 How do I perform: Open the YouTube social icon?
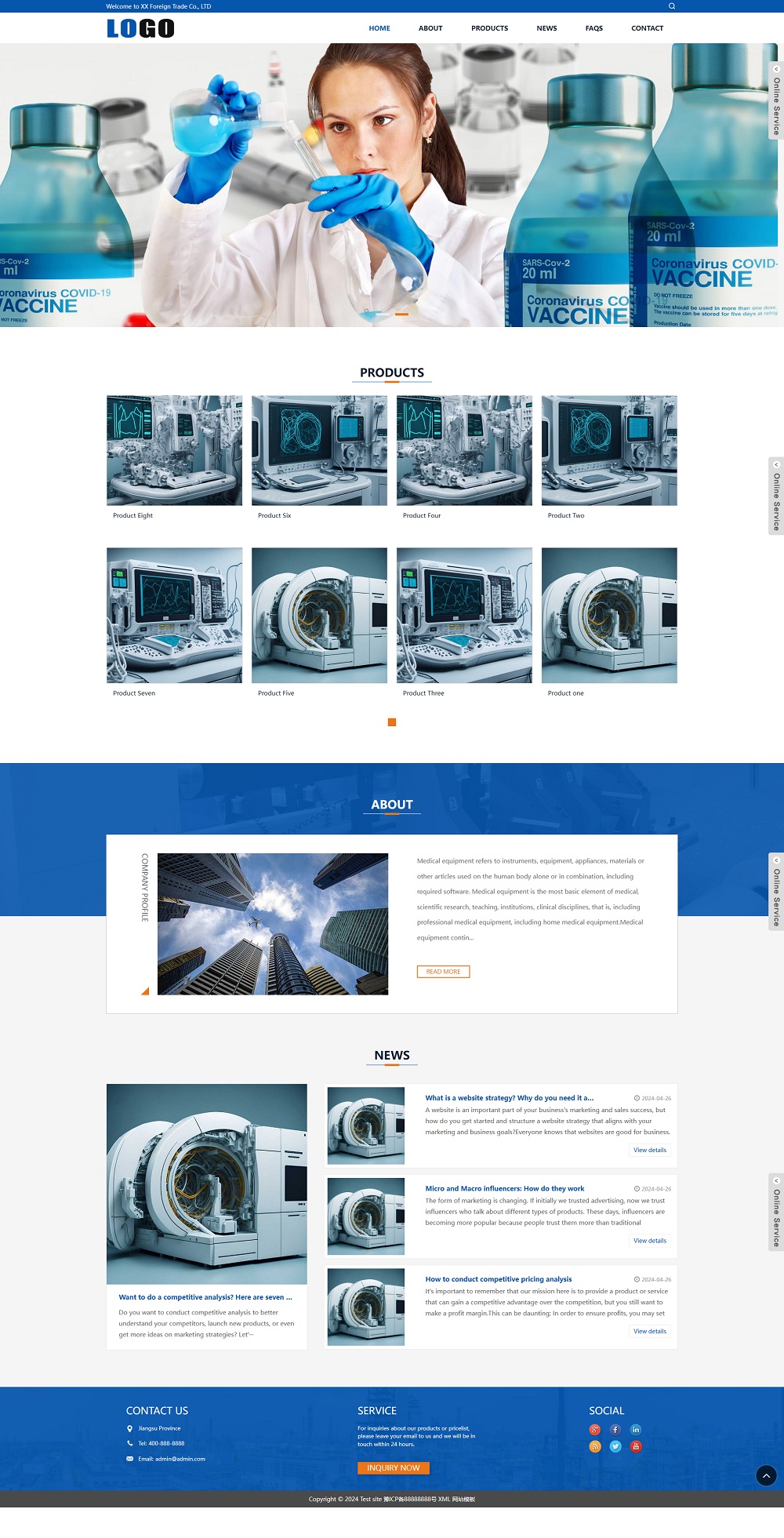tap(636, 1446)
